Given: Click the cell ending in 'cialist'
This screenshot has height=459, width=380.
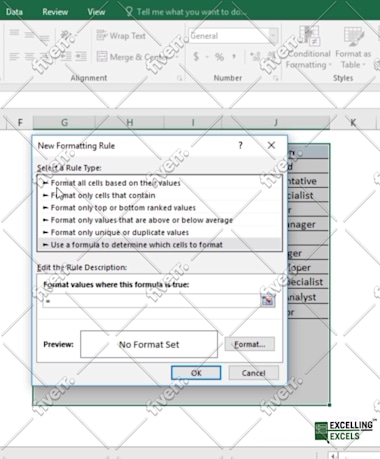Looking at the screenshot, I should click(x=308, y=195).
